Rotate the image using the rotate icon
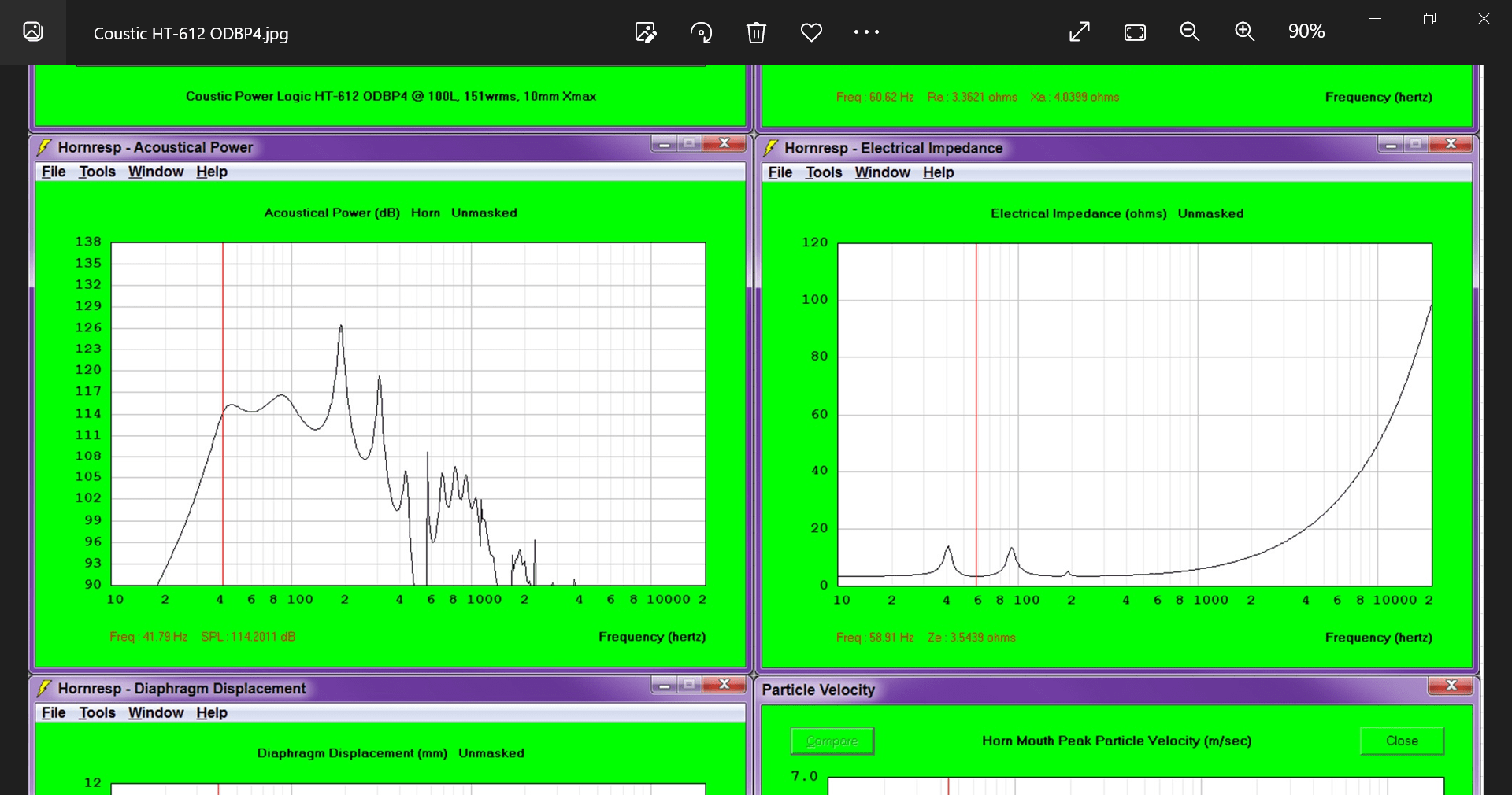1512x795 pixels. (701, 32)
